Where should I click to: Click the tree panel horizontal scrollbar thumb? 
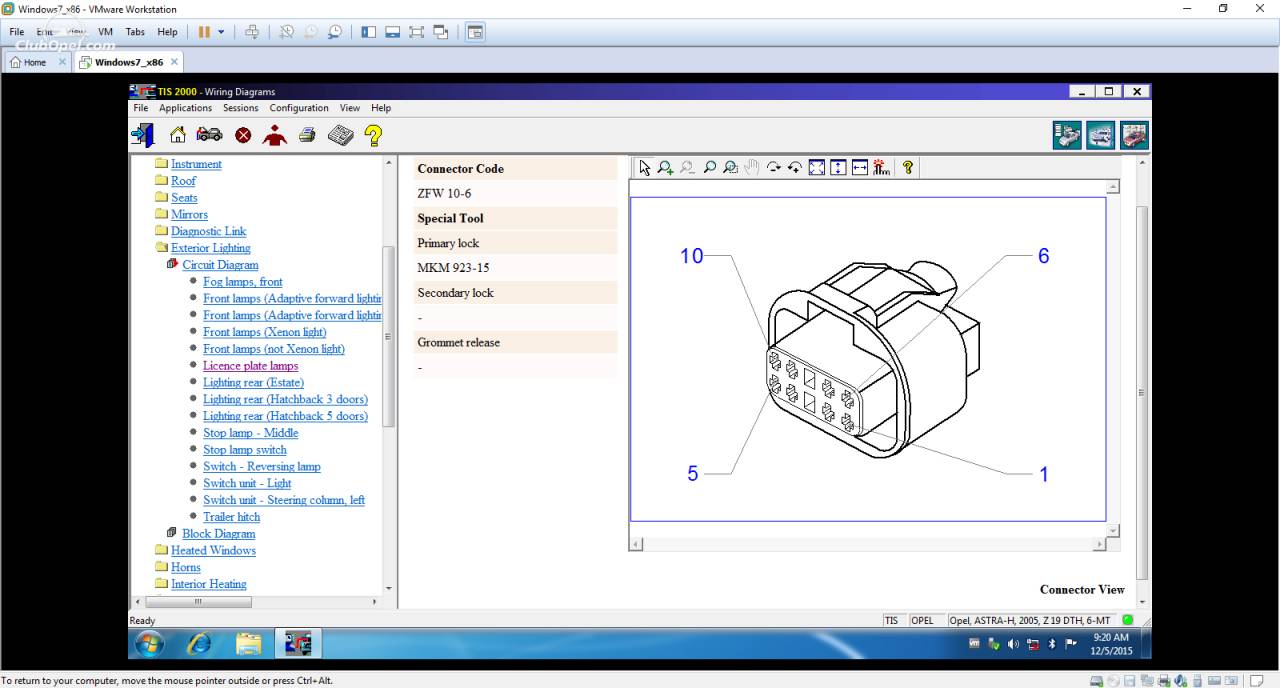pyautogui.click(x=198, y=602)
